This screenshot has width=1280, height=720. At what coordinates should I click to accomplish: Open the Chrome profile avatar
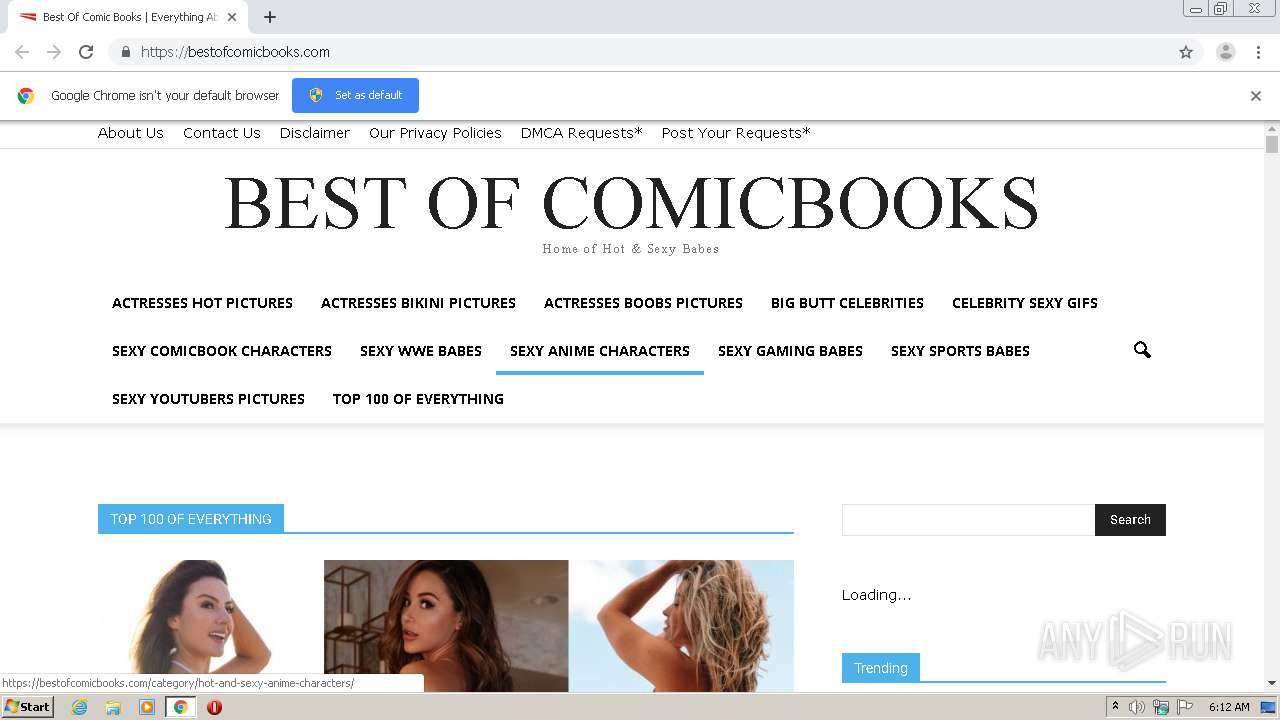click(x=1226, y=52)
